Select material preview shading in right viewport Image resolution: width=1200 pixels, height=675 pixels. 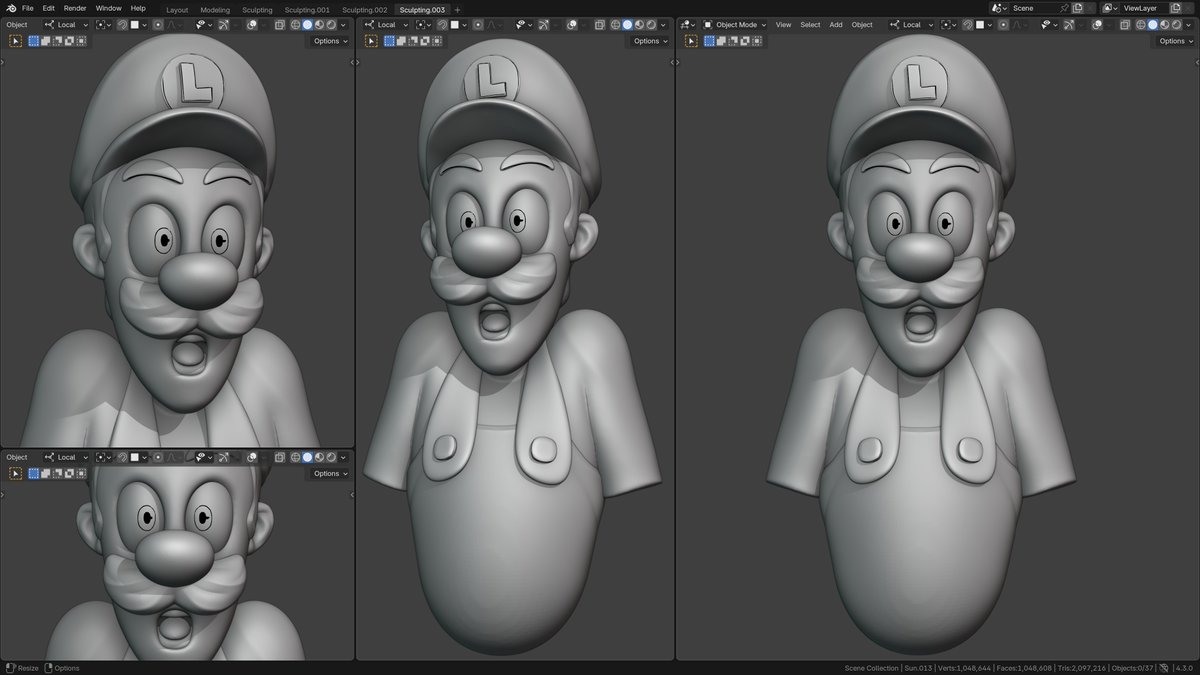1164,25
